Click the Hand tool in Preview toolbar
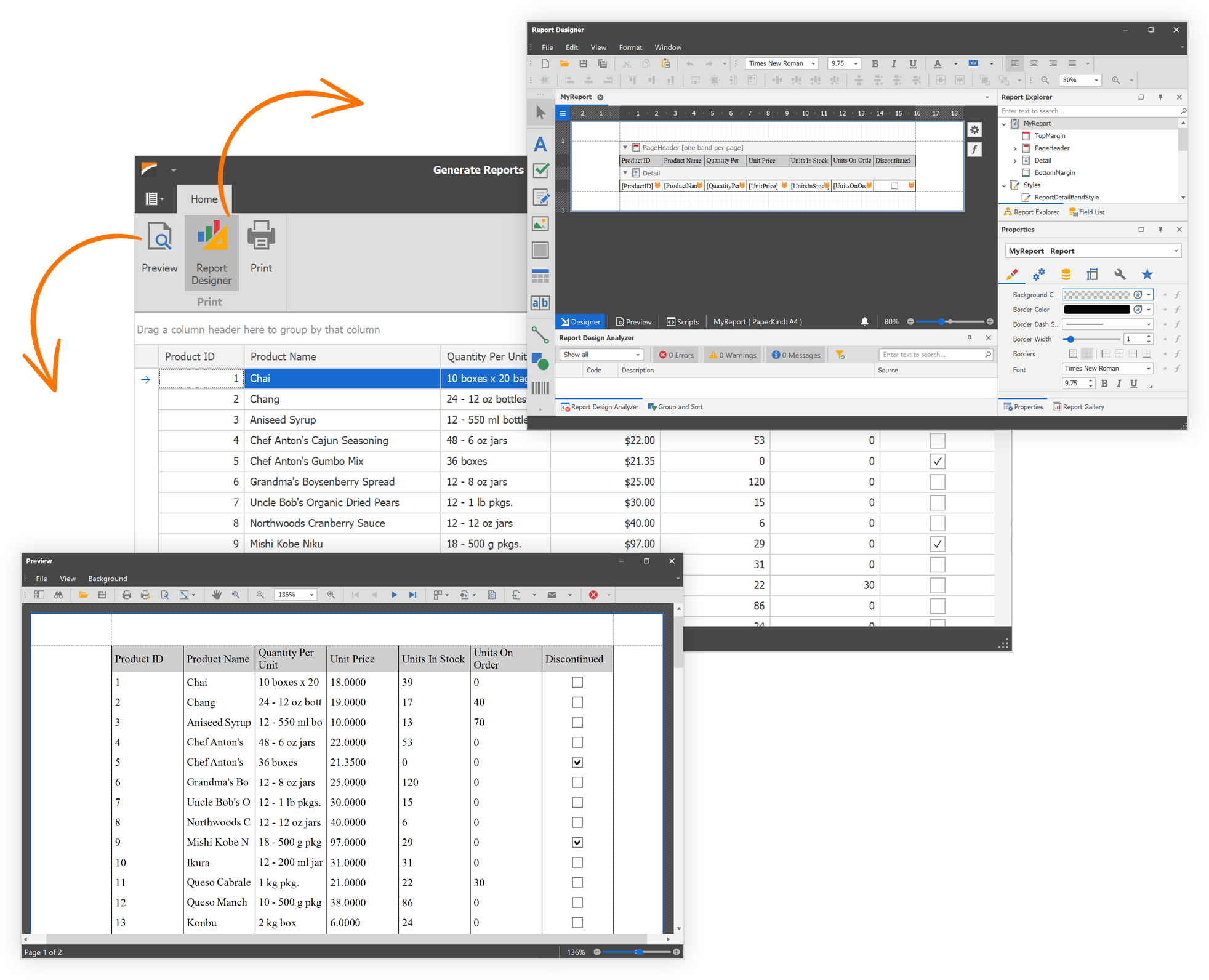1209x980 pixels. [x=217, y=595]
